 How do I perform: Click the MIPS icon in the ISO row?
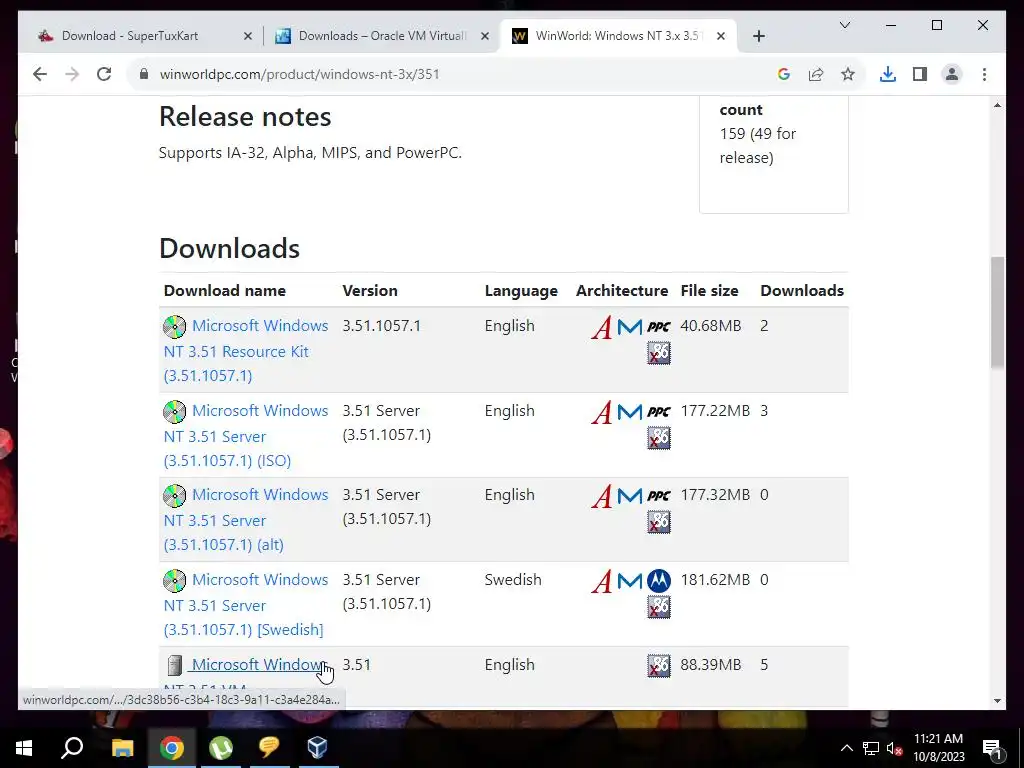point(630,412)
